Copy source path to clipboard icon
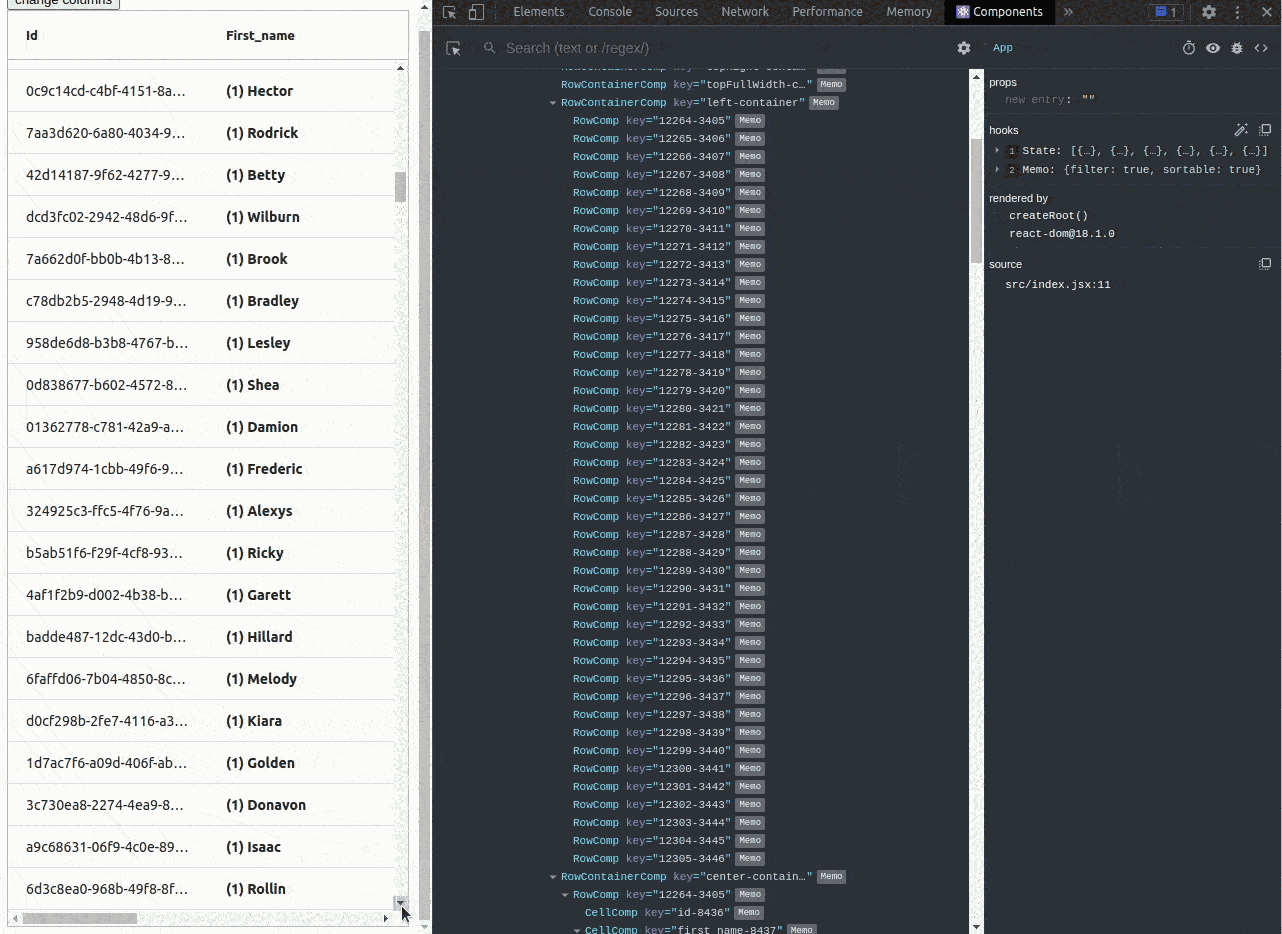The width and height of the screenshot is (1282, 934). (1265, 264)
